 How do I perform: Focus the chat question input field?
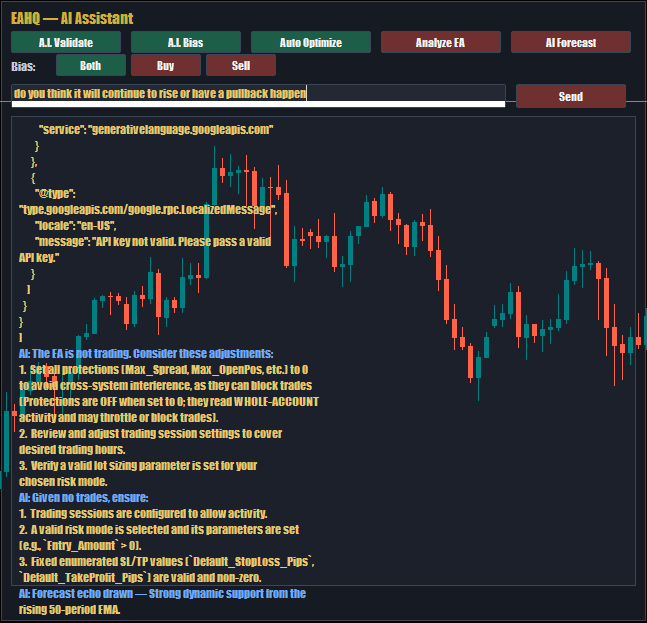258,94
